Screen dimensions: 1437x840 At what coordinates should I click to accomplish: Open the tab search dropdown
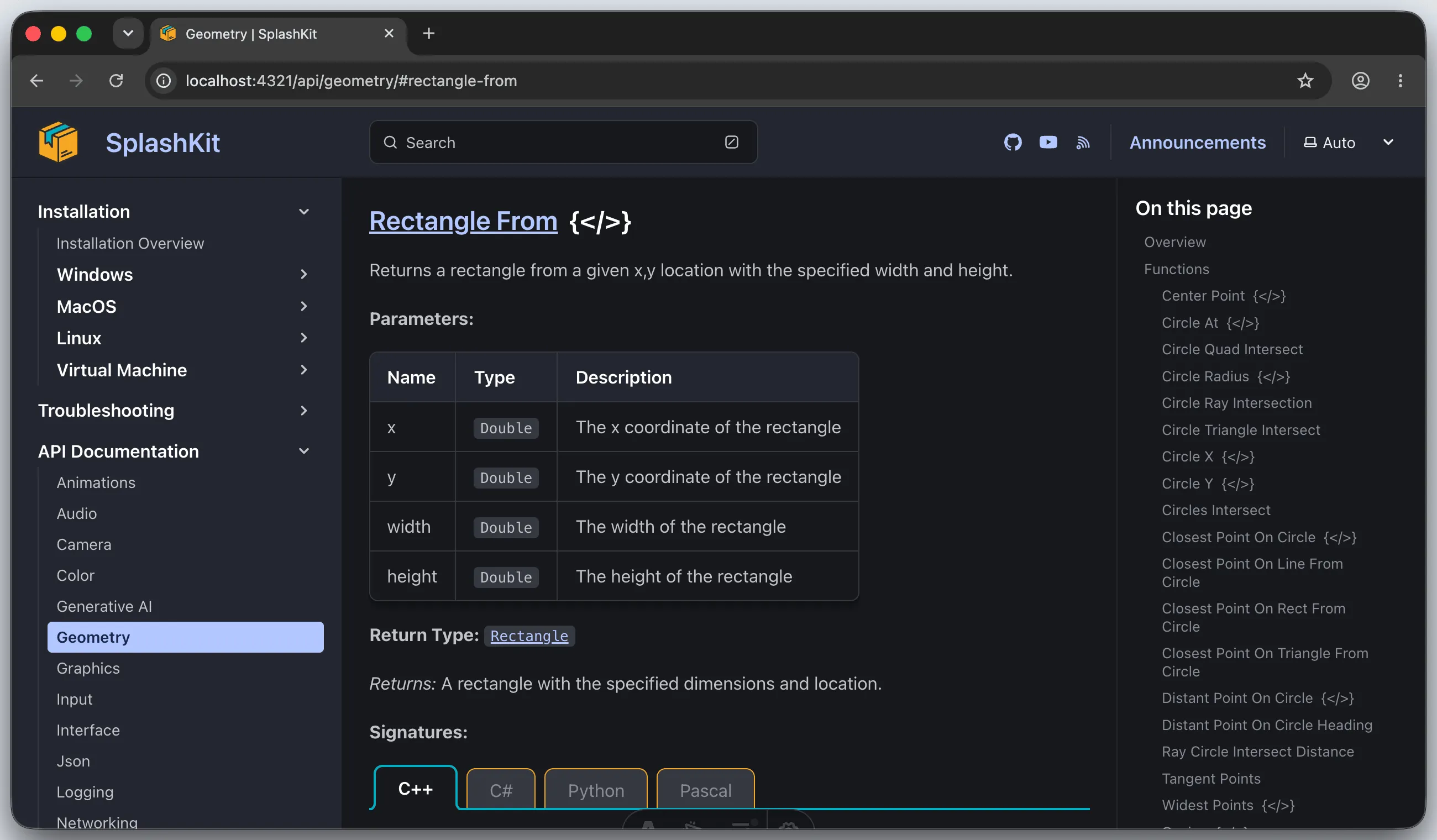[x=128, y=34]
